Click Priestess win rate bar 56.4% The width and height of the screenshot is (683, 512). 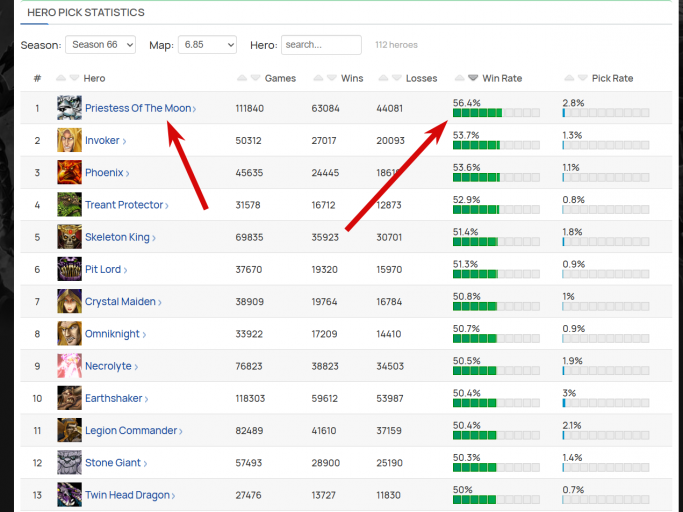(496, 113)
